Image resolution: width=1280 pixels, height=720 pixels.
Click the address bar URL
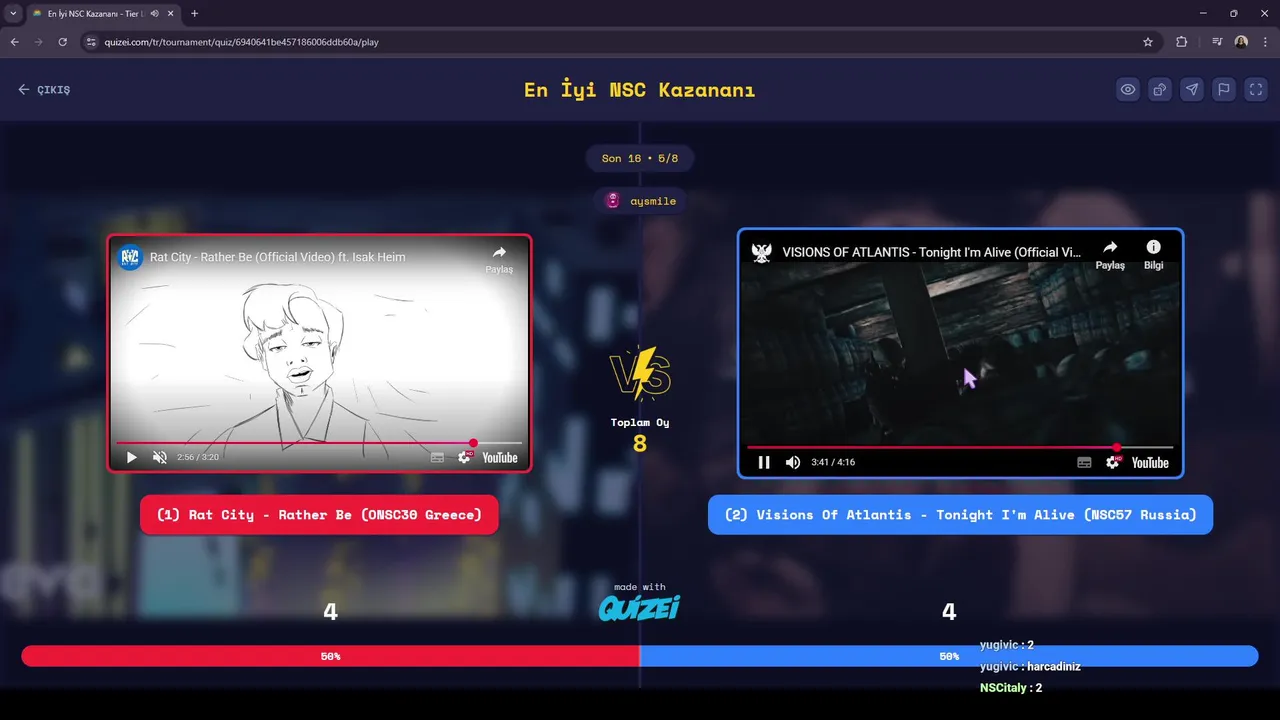(x=241, y=42)
